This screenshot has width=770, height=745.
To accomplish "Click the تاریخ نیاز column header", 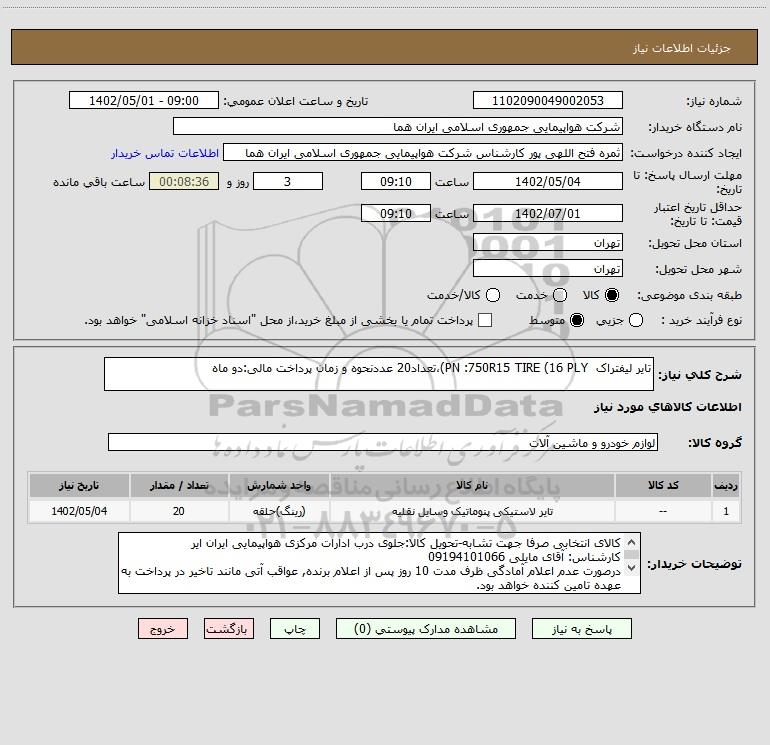I will tap(79, 486).
